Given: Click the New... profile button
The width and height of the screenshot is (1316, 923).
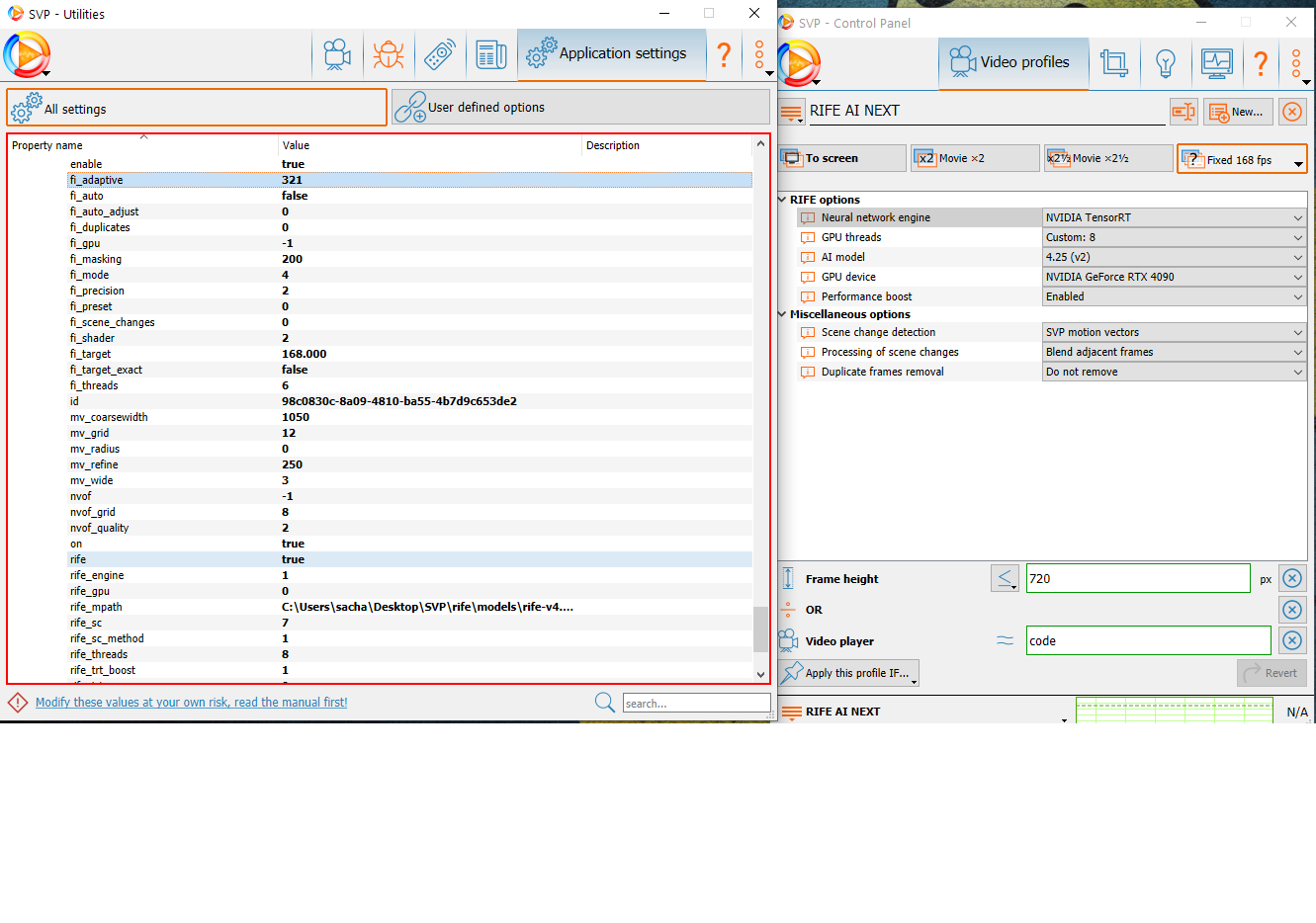Looking at the screenshot, I should point(1236,112).
